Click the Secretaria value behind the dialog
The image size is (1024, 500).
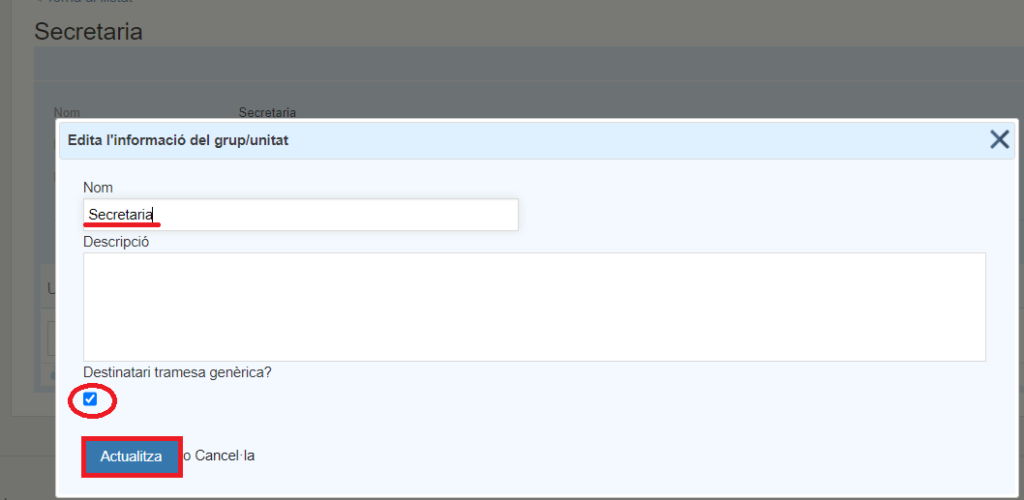(x=267, y=112)
